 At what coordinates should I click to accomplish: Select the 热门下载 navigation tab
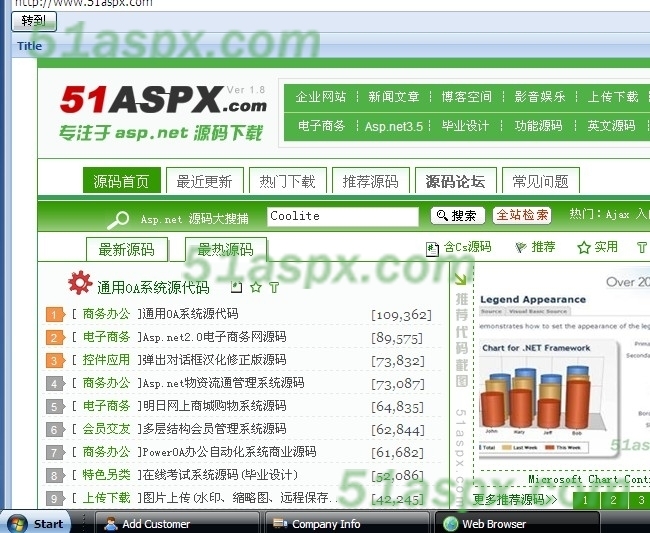[288, 181]
